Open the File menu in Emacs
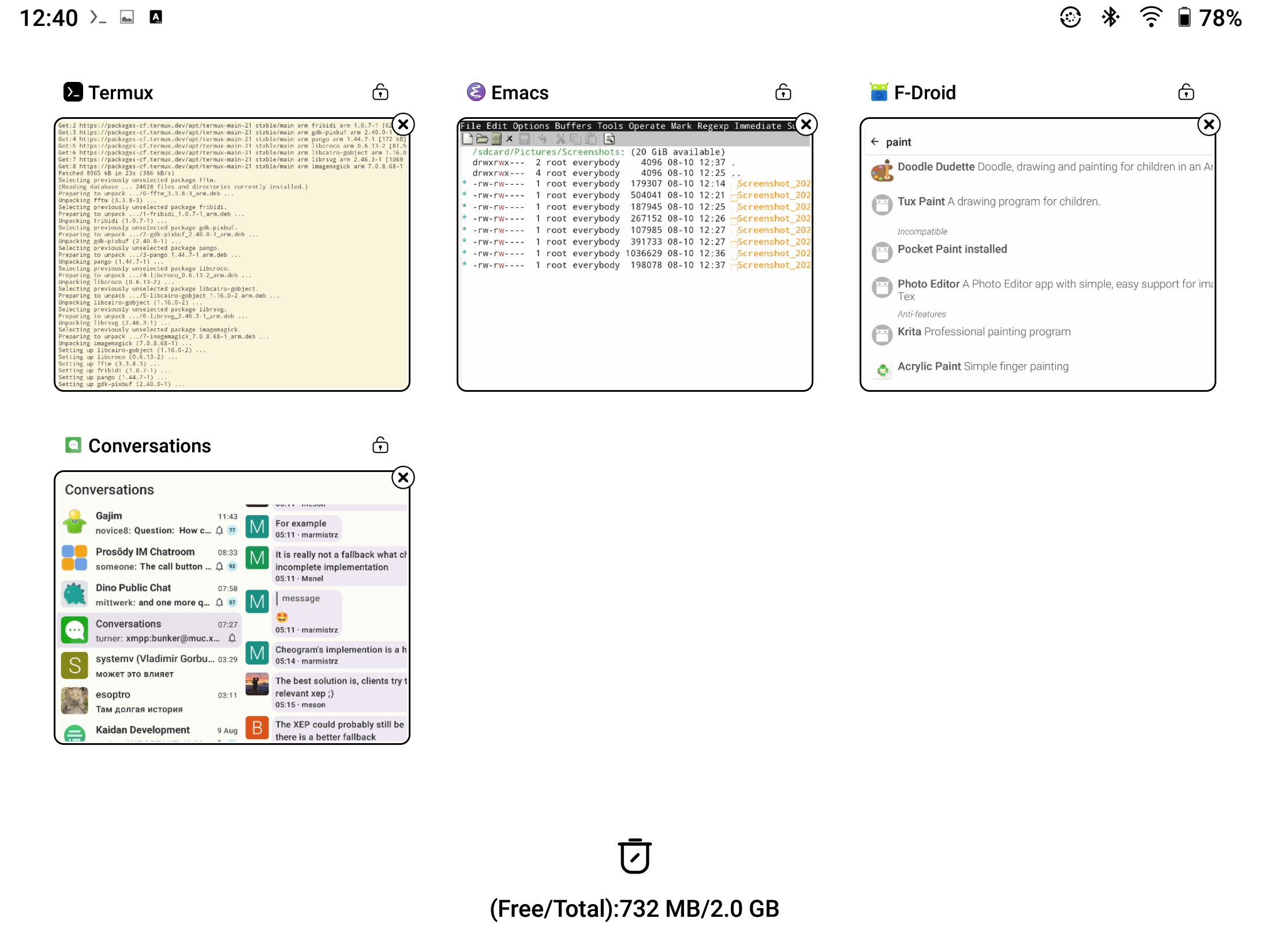 pos(470,126)
